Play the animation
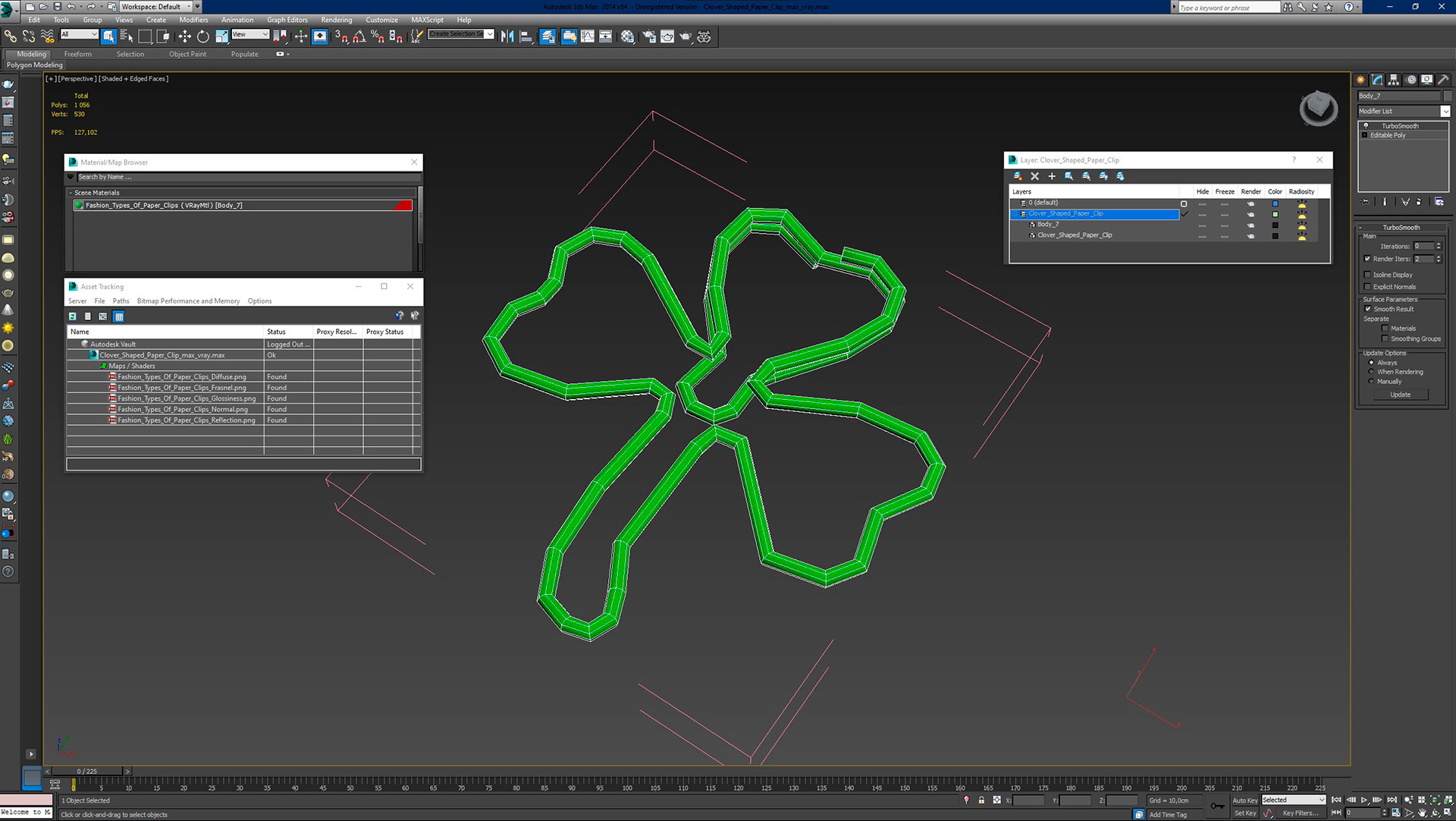This screenshot has width=1456, height=821. (x=1364, y=801)
